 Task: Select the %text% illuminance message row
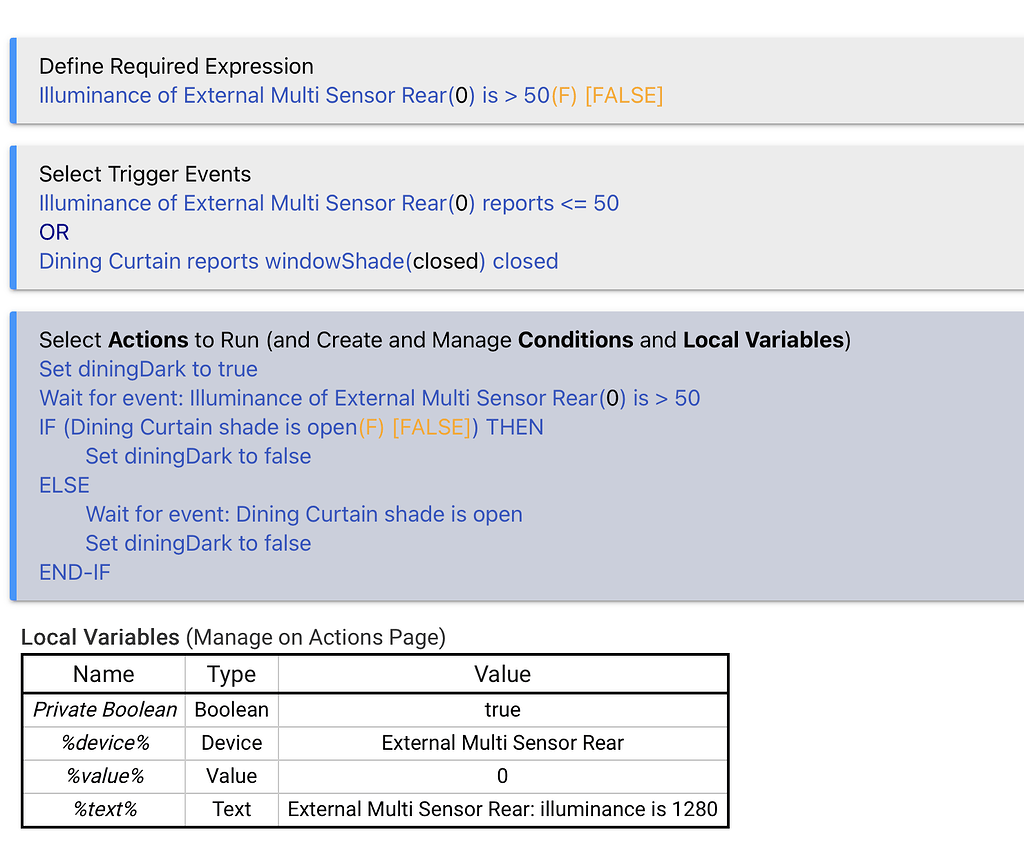(x=502, y=809)
